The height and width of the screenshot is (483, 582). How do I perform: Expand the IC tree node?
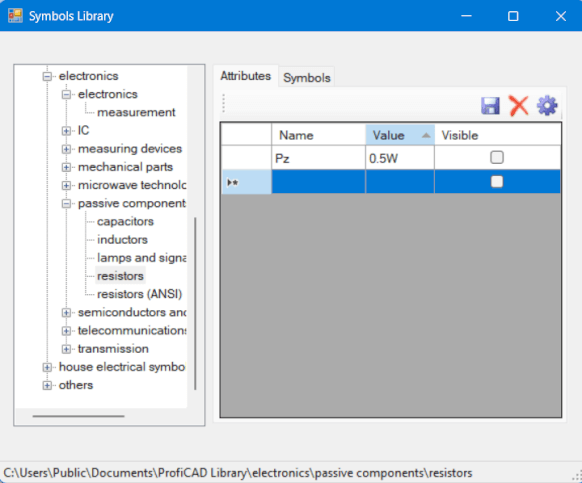(x=66, y=131)
